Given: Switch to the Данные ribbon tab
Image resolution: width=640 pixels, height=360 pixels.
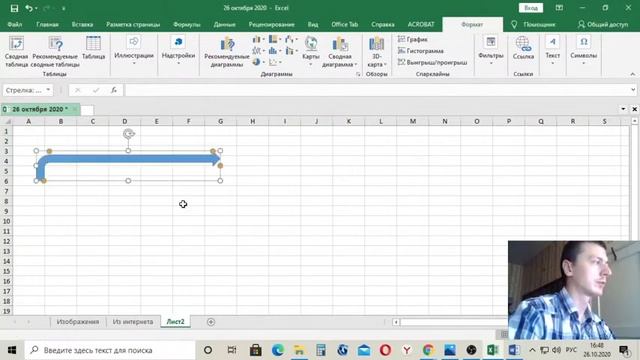Looking at the screenshot, I should [224, 24].
